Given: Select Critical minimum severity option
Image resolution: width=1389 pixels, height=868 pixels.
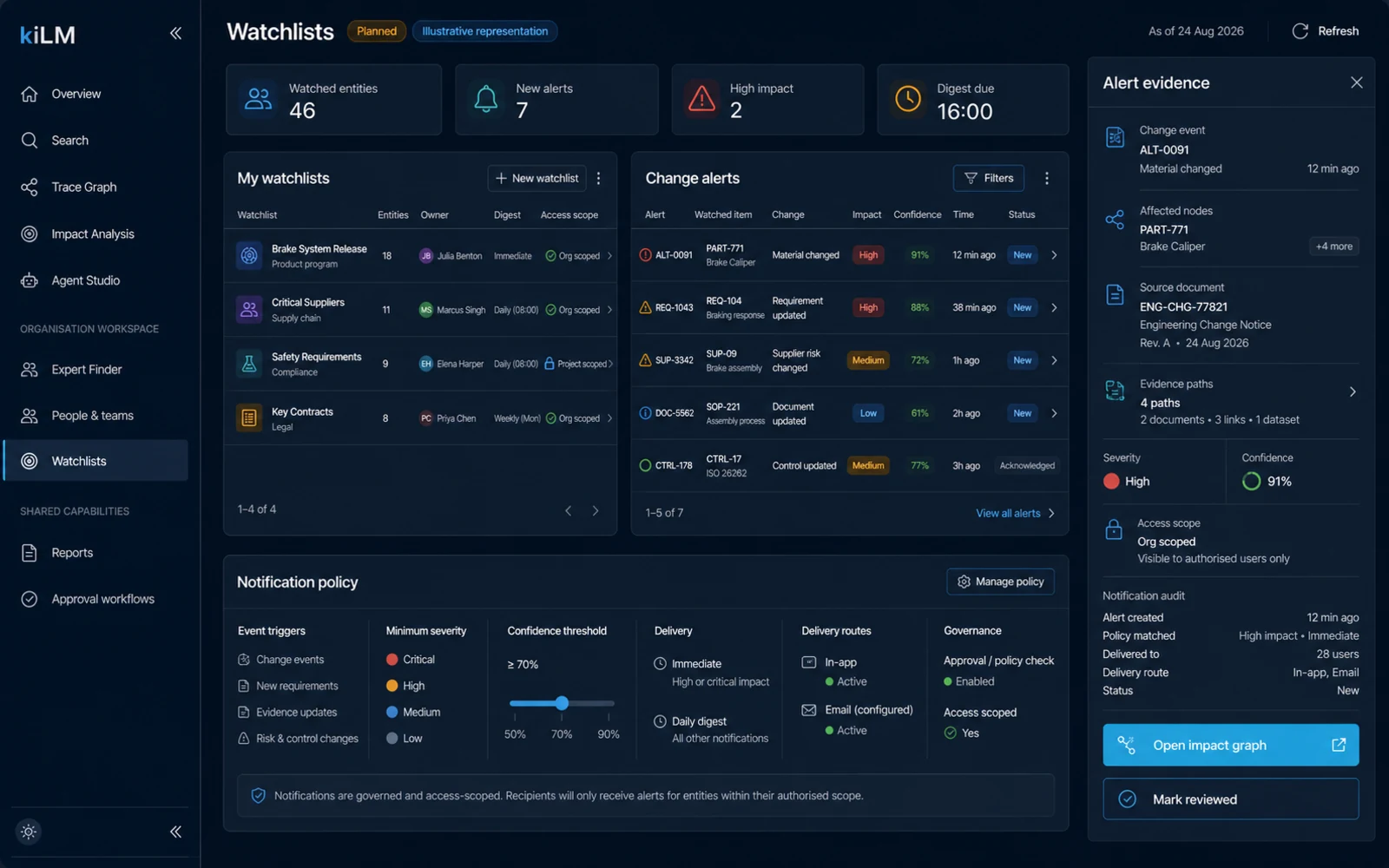Looking at the screenshot, I should tap(411, 660).
